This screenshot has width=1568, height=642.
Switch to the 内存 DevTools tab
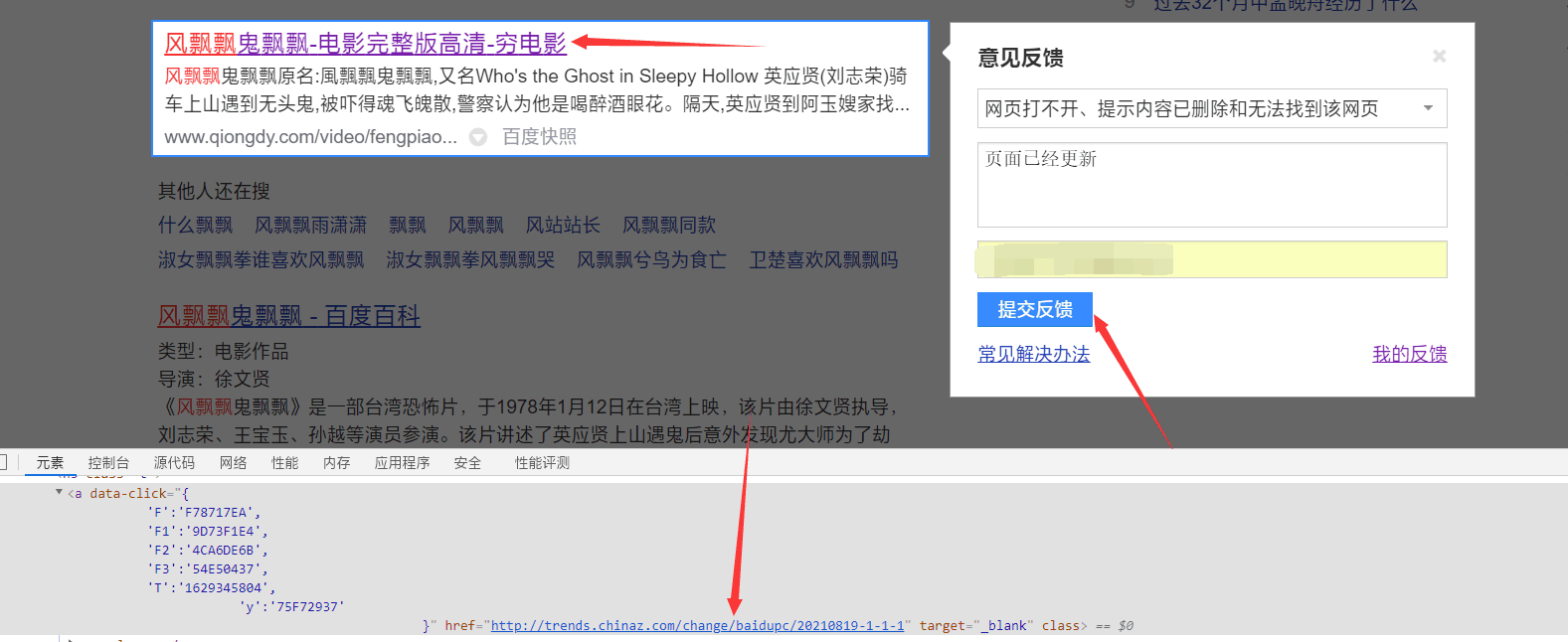(x=336, y=463)
